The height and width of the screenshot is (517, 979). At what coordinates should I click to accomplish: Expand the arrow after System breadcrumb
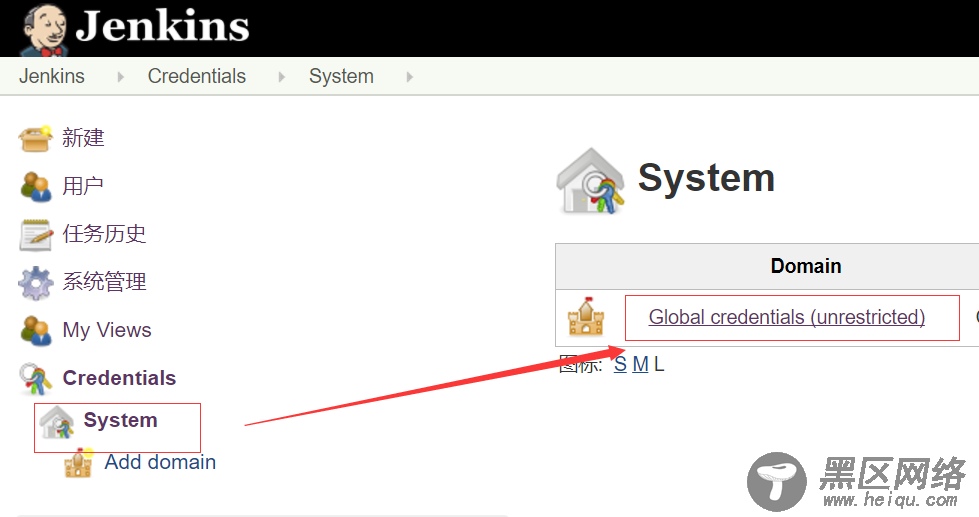(410, 77)
